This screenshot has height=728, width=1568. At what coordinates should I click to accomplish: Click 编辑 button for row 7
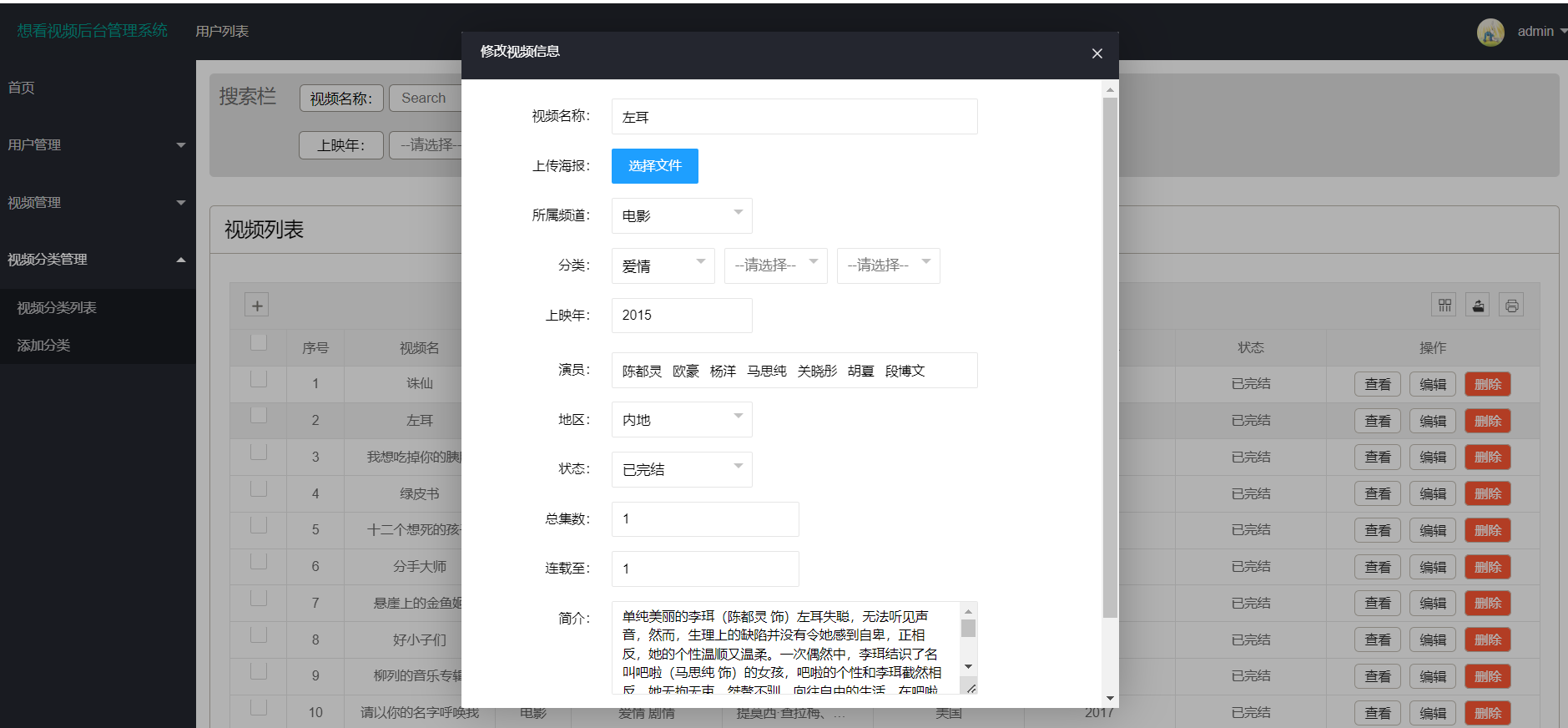[1433, 603]
